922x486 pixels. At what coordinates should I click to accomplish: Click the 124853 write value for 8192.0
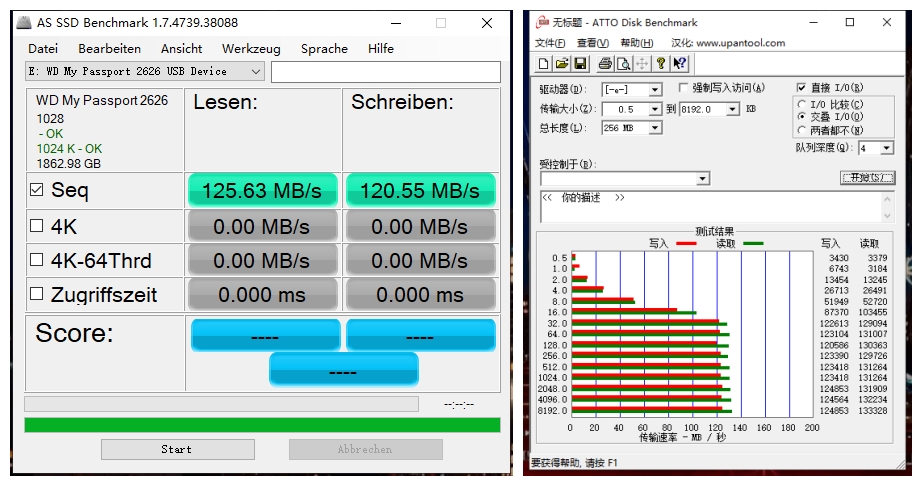pos(834,411)
